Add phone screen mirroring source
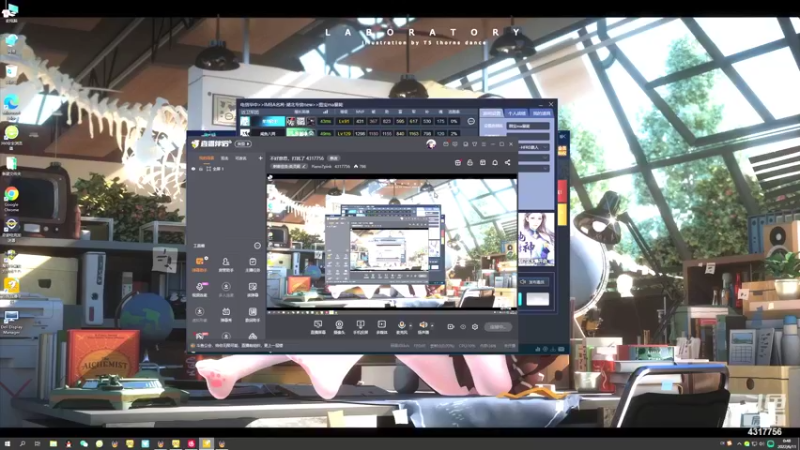The height and width of the screenshot is (450, 800). tap(360, 327)
